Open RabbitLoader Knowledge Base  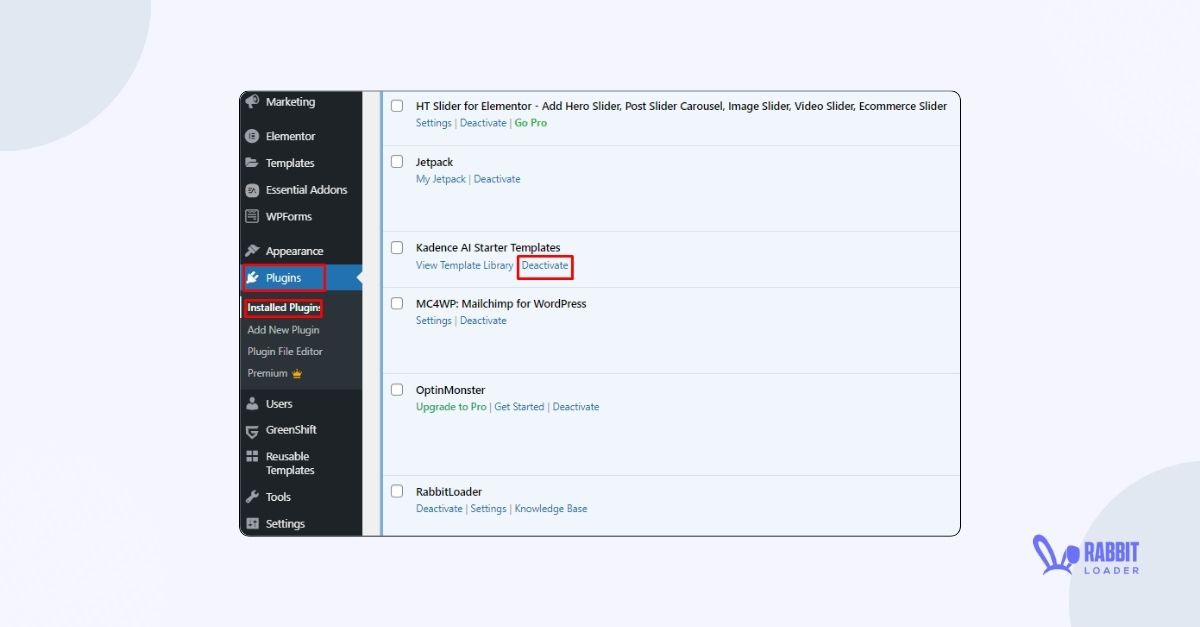point(551,508)
